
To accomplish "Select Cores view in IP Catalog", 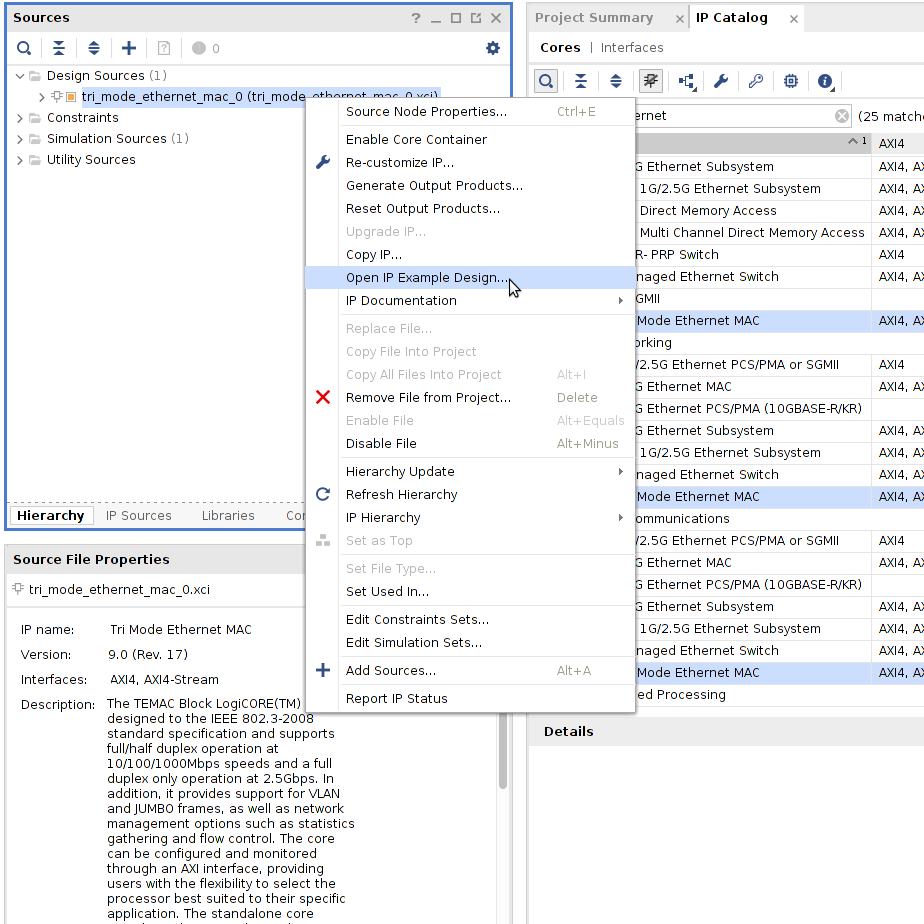I will 560,48.
